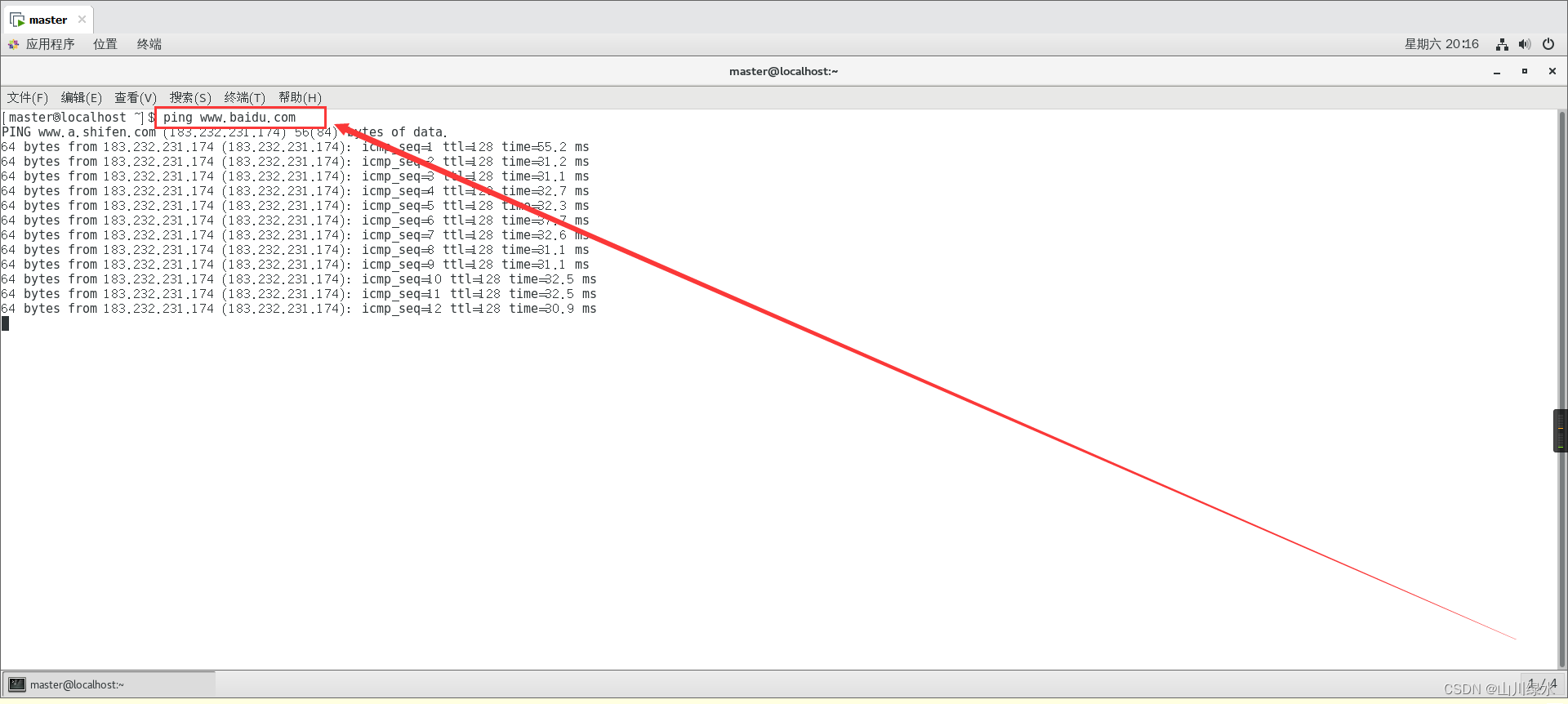Close the terminal window

(x=1552, y=72)
